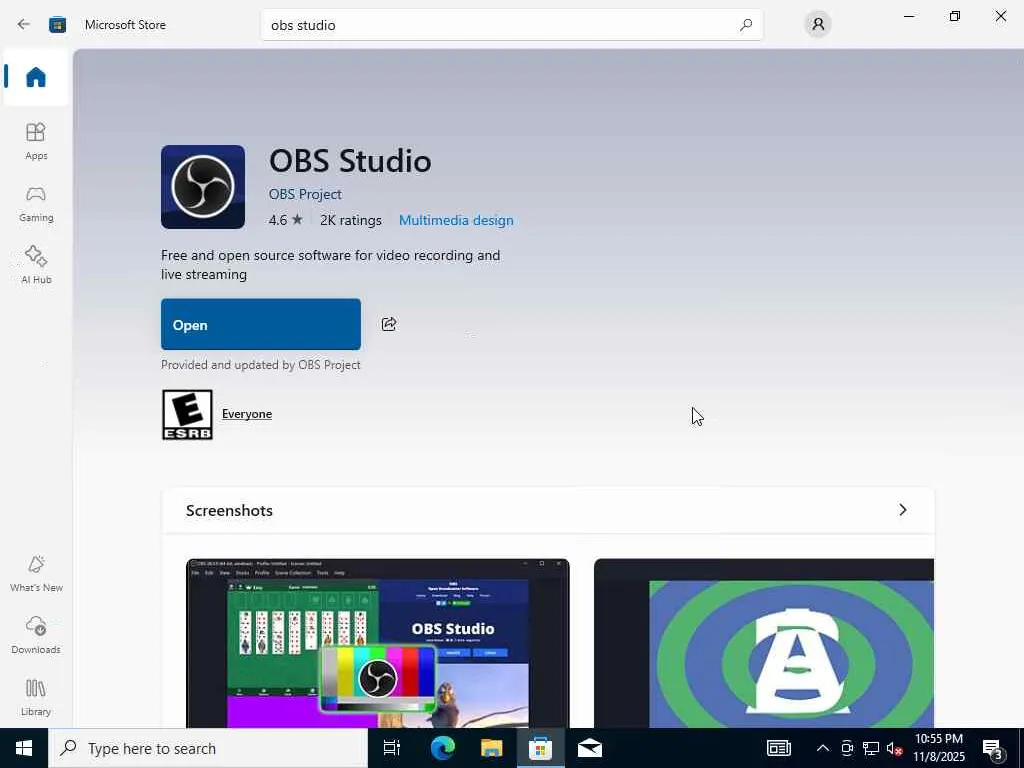Click the Screenshots heading
The image size is (1024, 768).
[x=229, y=511]
